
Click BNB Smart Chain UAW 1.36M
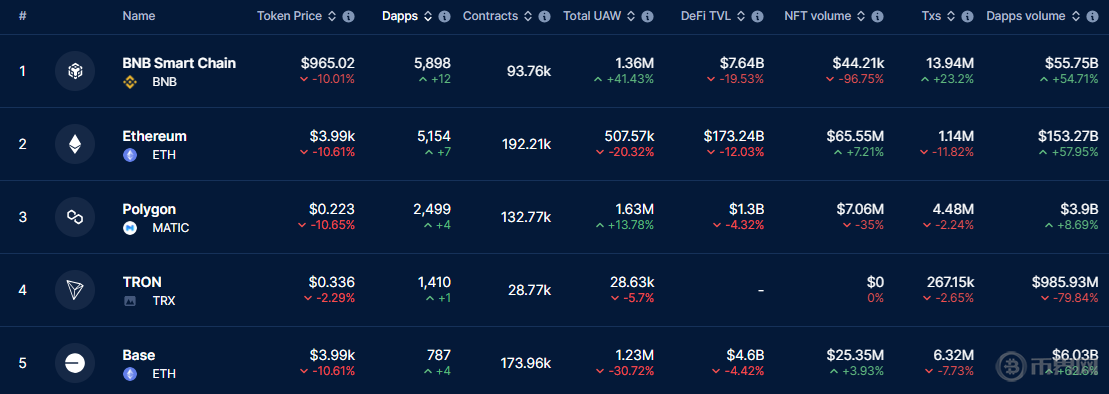[635, 63]
